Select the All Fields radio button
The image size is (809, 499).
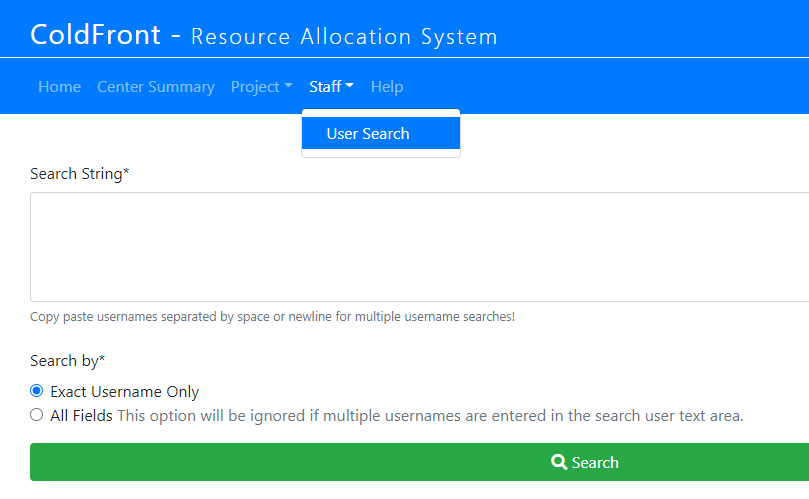coord(37,414)
